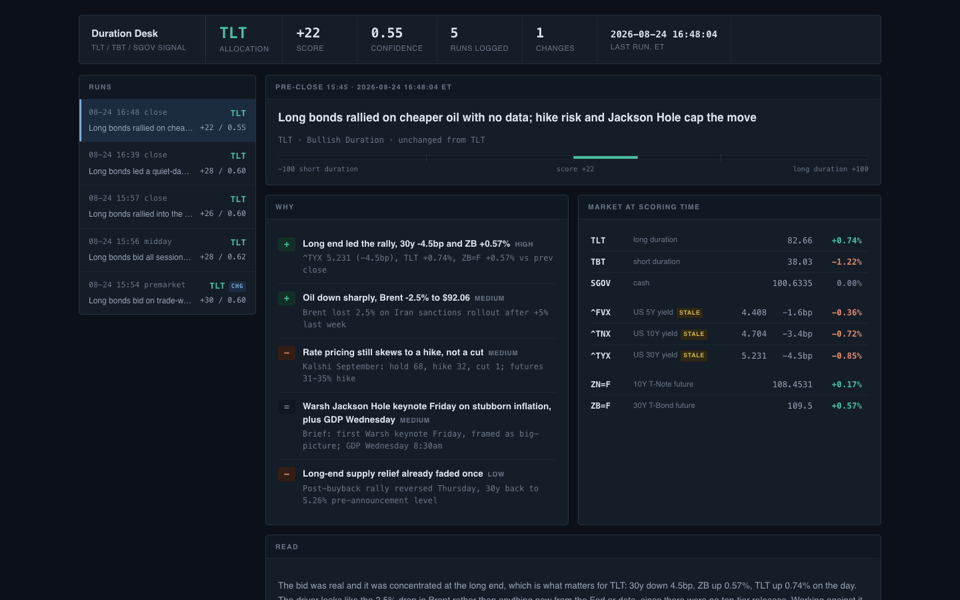Select the 08-24 16:48 close run
Screen dimensions: 960x600
(x=168, y=120)
